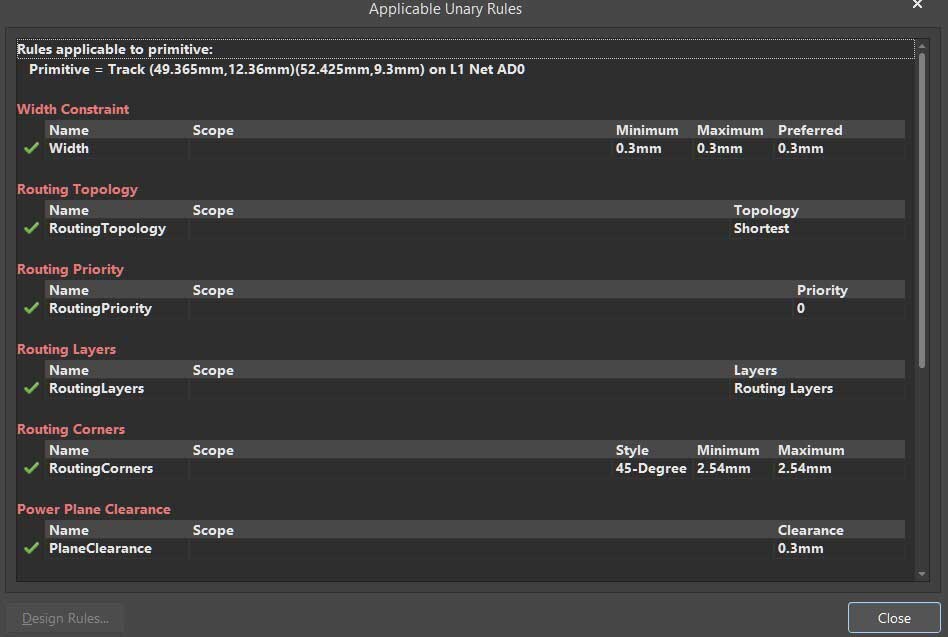Click the green checkmark beside RoutingTopology

[31, 228]
